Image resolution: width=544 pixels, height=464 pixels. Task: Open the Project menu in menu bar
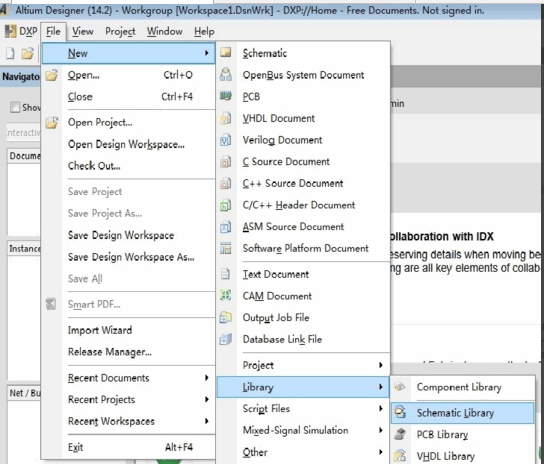click(120, 32)
